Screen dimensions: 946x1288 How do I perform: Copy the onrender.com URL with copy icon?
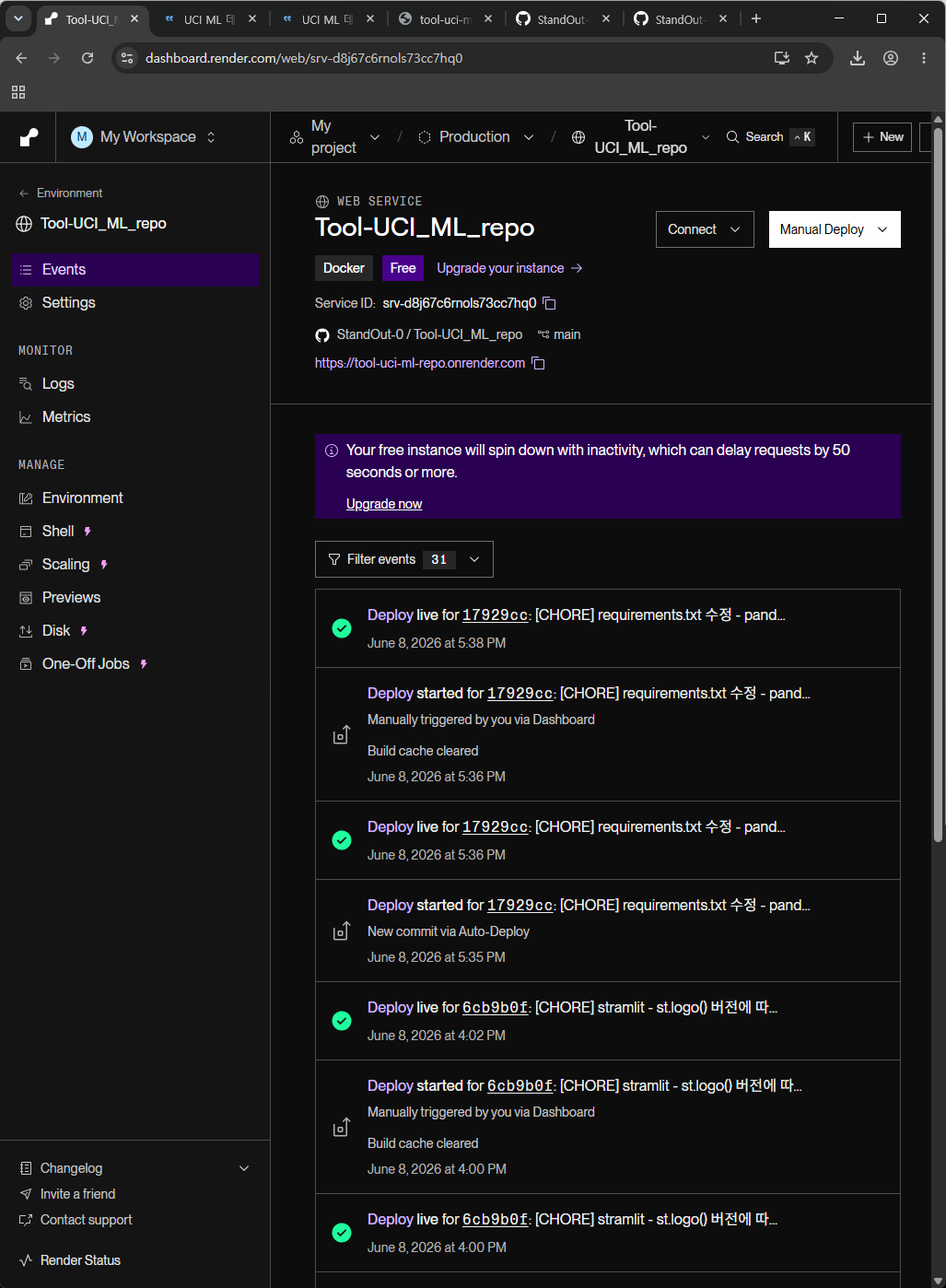[538, 363]
